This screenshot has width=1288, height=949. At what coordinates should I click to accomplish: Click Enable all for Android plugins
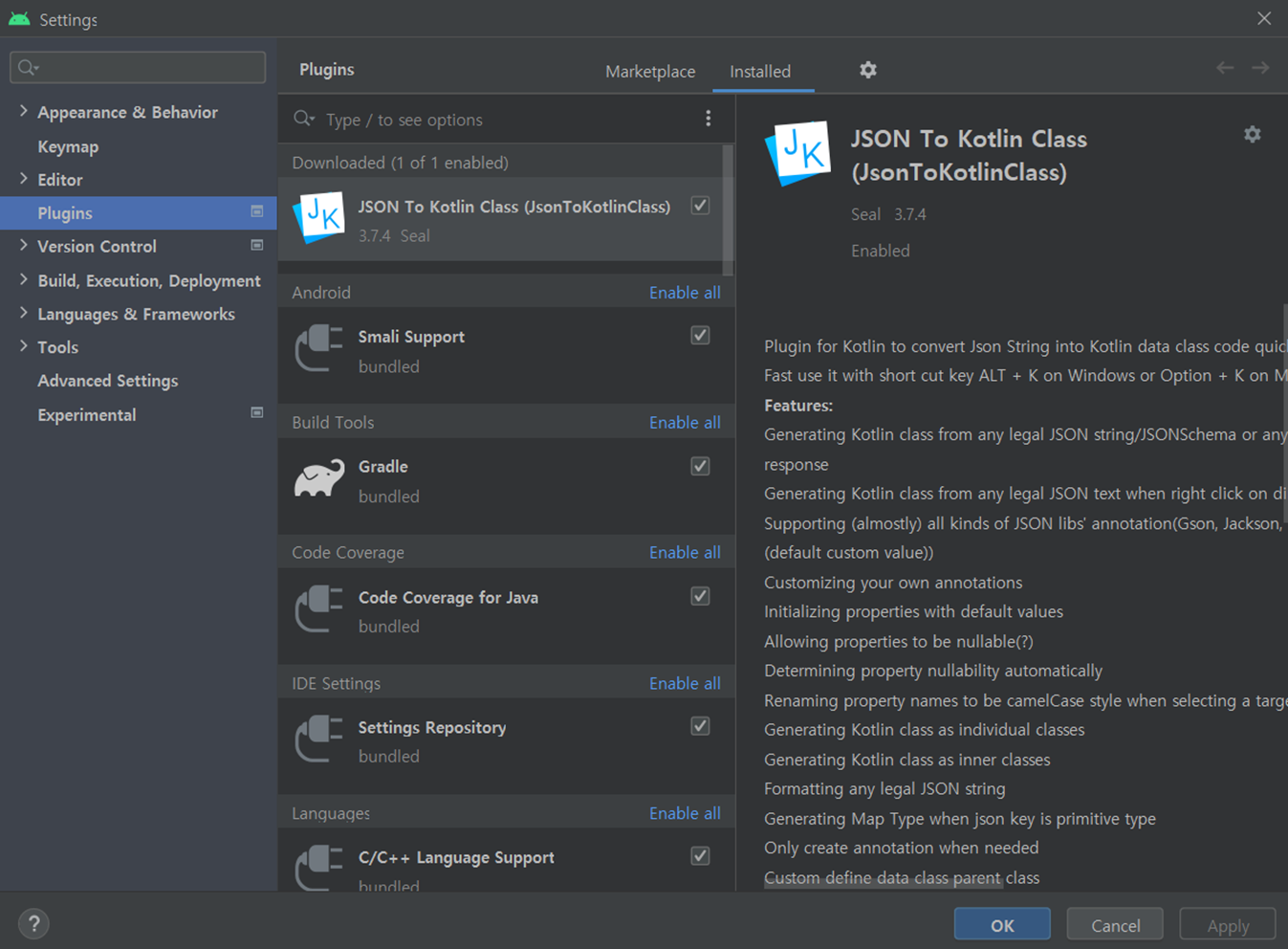685,293
